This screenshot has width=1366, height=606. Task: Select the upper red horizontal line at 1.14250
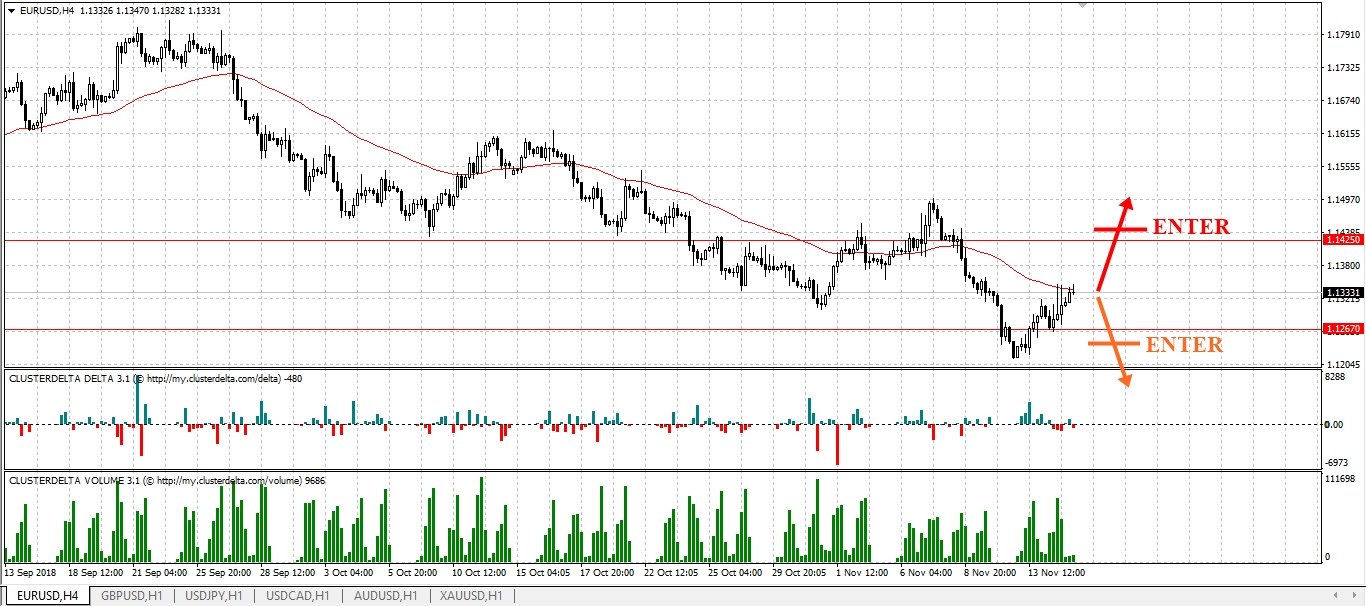pos(660,240)
